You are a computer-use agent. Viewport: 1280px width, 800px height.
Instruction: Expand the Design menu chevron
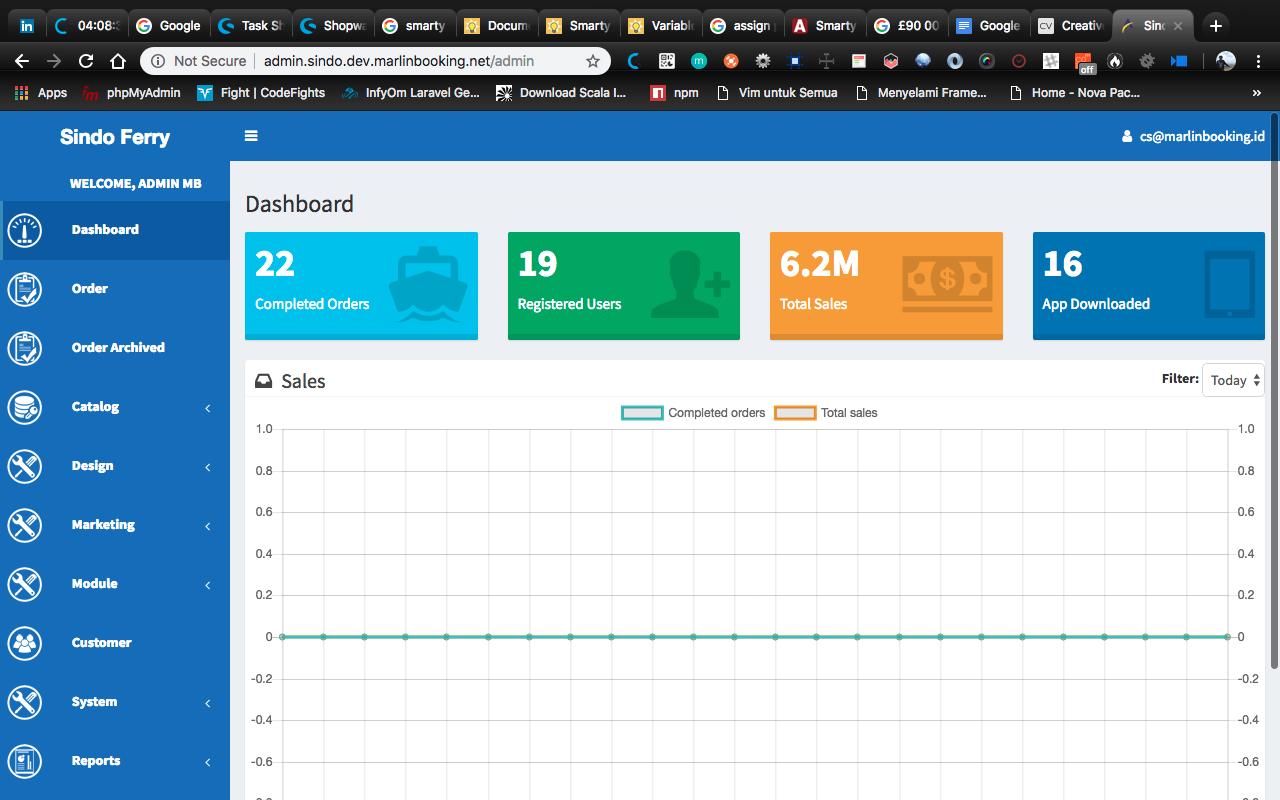click(x=208, y=467)
